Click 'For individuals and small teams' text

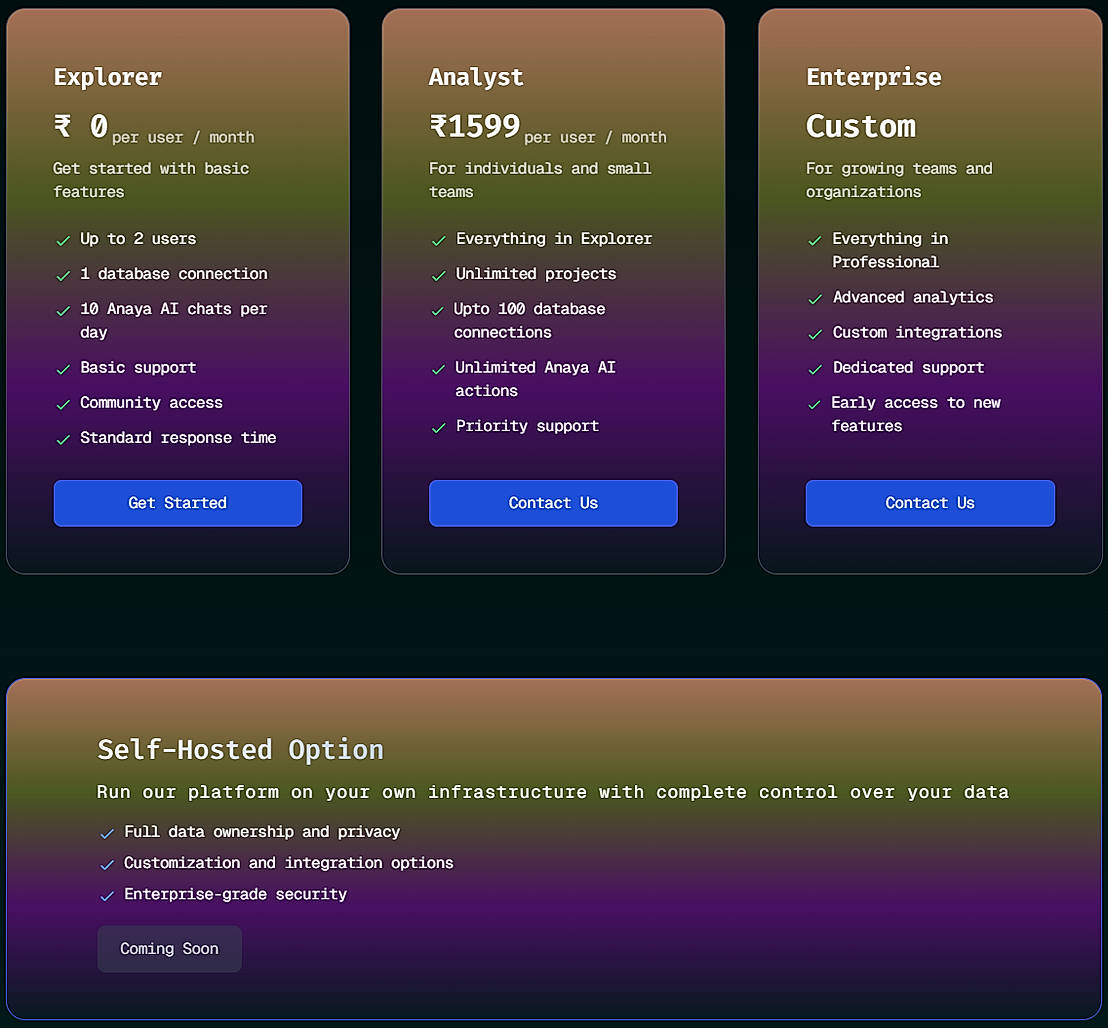[540, 180]
